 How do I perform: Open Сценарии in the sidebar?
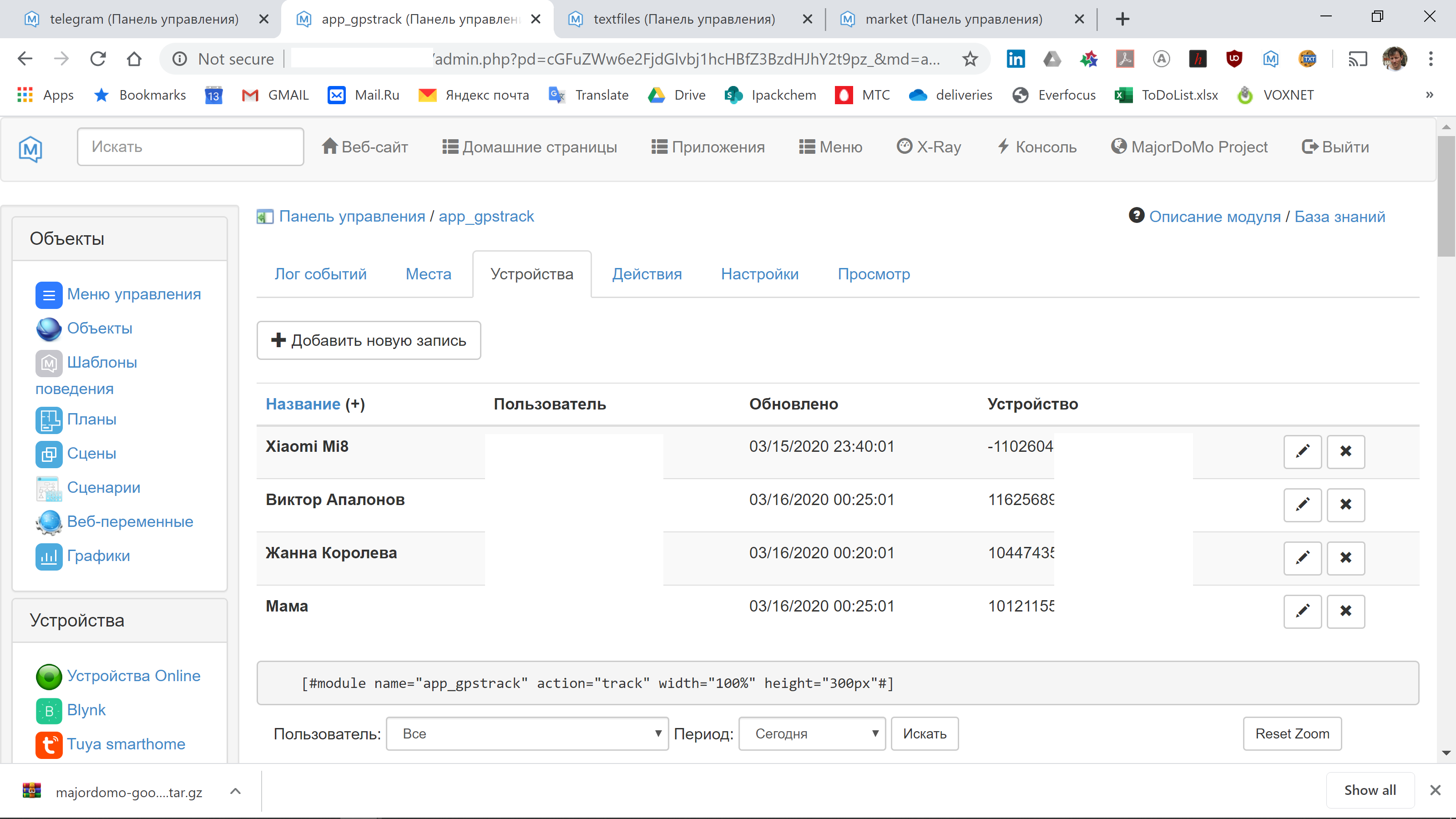(x=103, y=487)
